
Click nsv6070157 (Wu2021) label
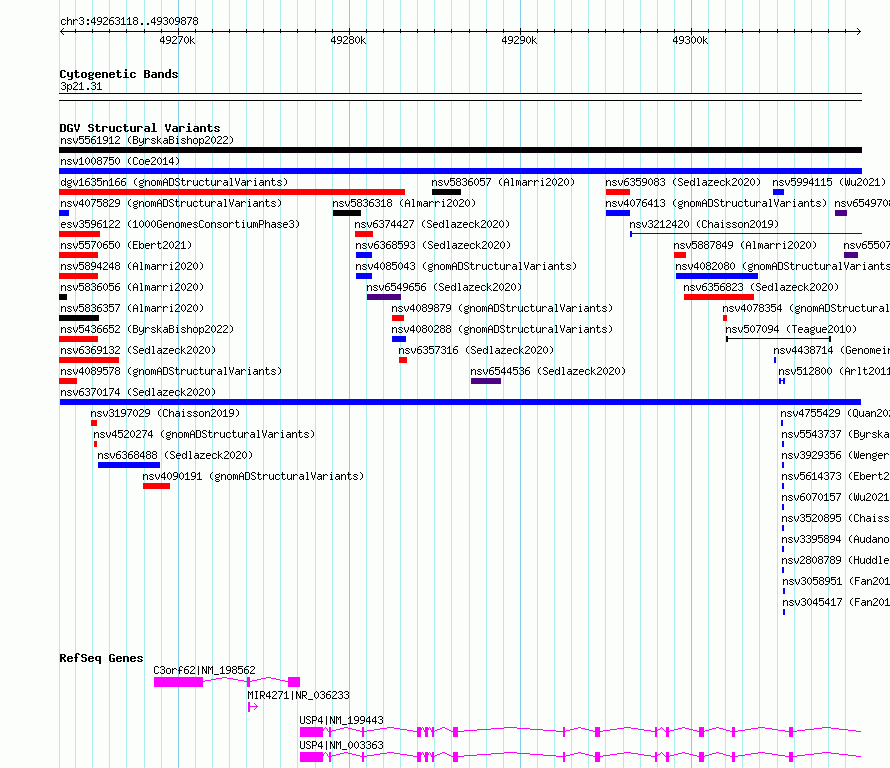[x=836, y=497]
